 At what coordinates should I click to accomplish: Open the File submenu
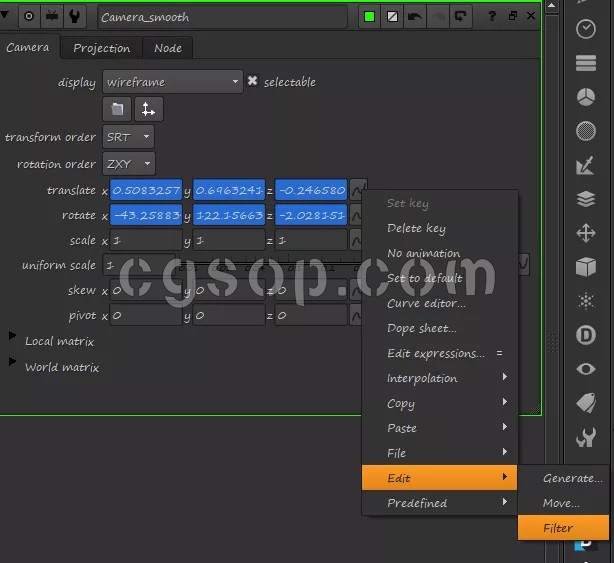pyautogui.click(x=439, y=453)
